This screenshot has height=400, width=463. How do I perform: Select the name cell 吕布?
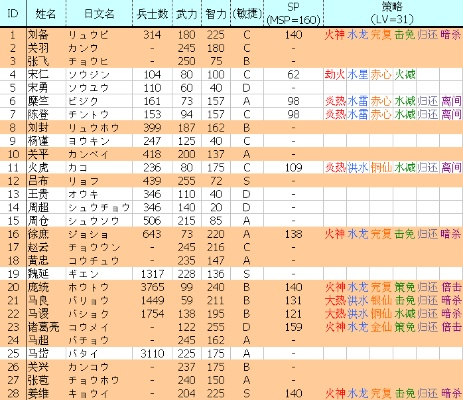tap(38, 181)
